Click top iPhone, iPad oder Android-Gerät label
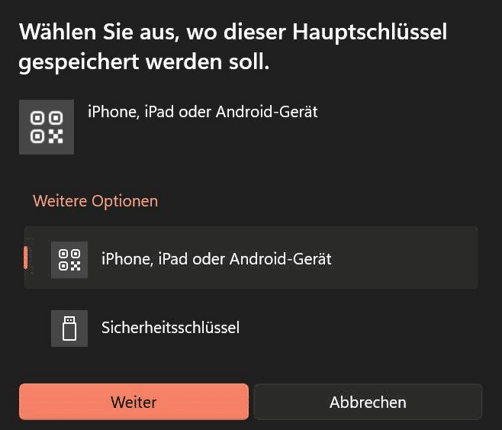Screen dimensions: 502x430 [203, 112]
